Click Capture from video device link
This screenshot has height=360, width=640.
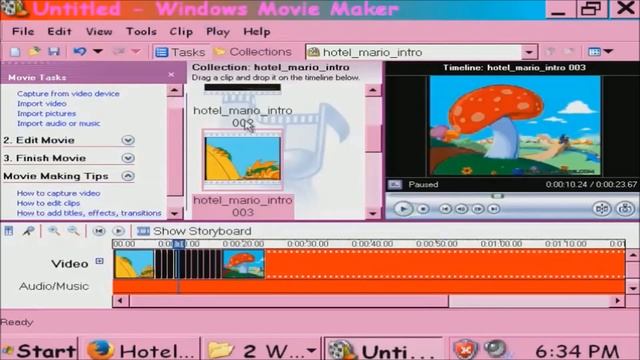(x=68, y=93)
